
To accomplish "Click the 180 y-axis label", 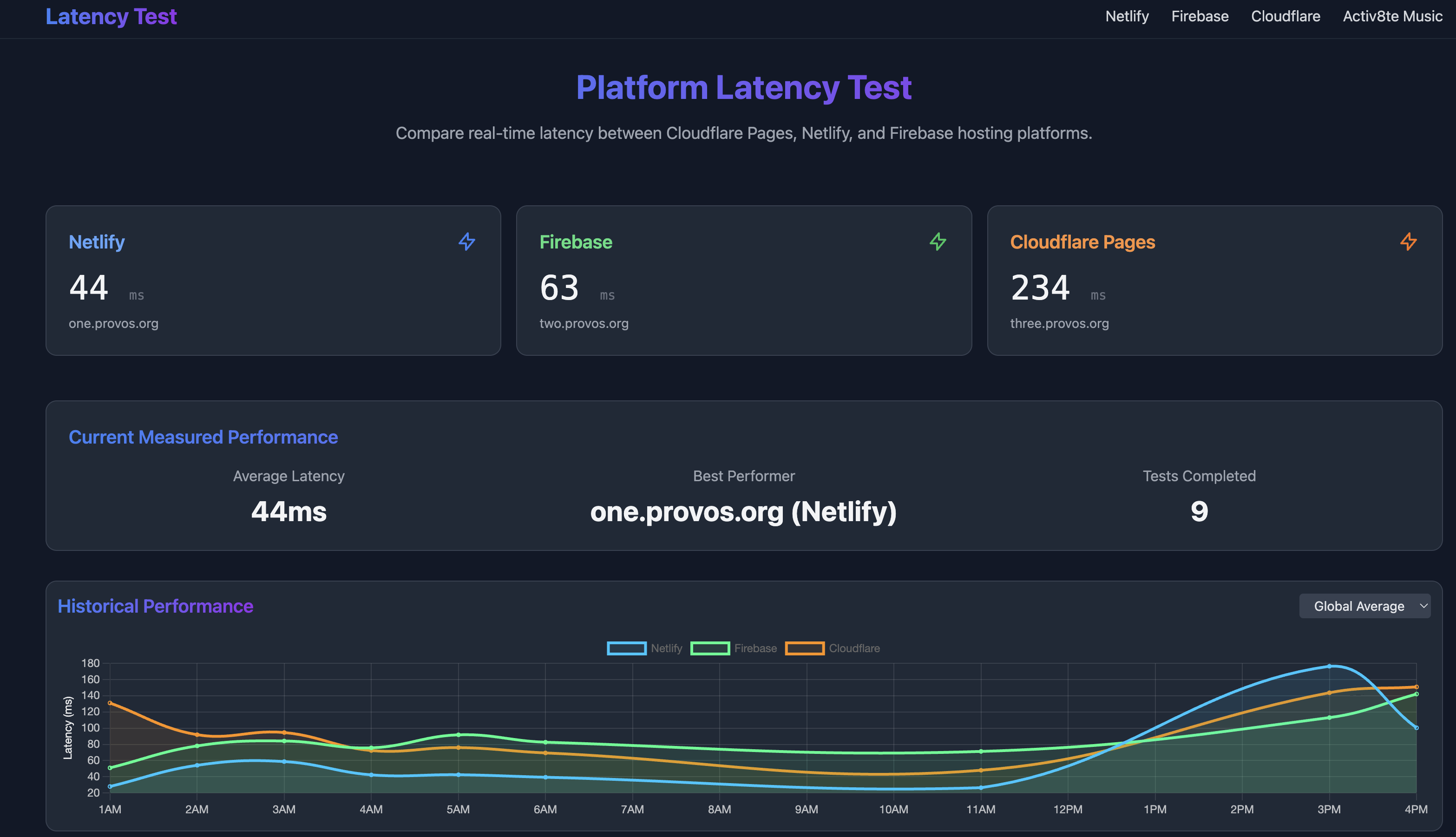I will [90, 663].
